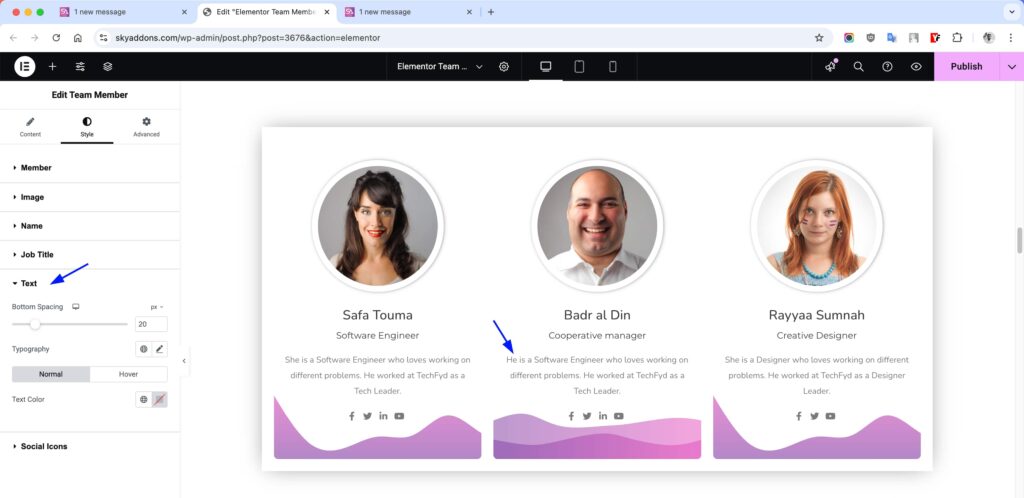Expand the Social Icons section
This screenshot has height=498, width=1024.
tap(89, 446)
